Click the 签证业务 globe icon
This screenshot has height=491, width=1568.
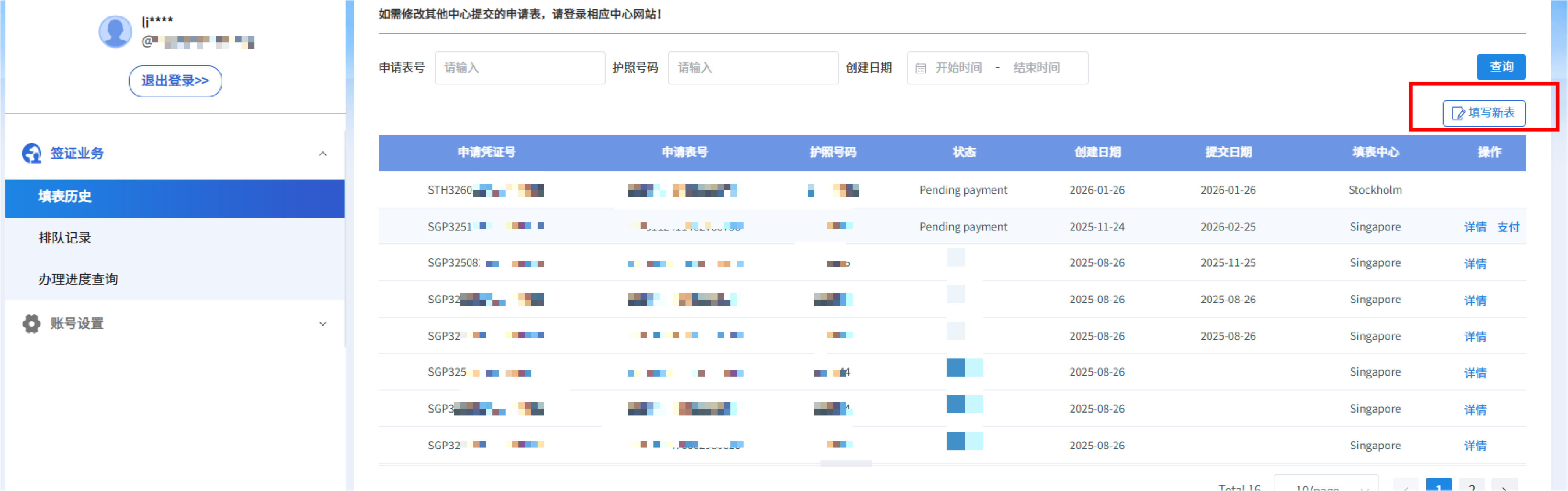(32, 153)
